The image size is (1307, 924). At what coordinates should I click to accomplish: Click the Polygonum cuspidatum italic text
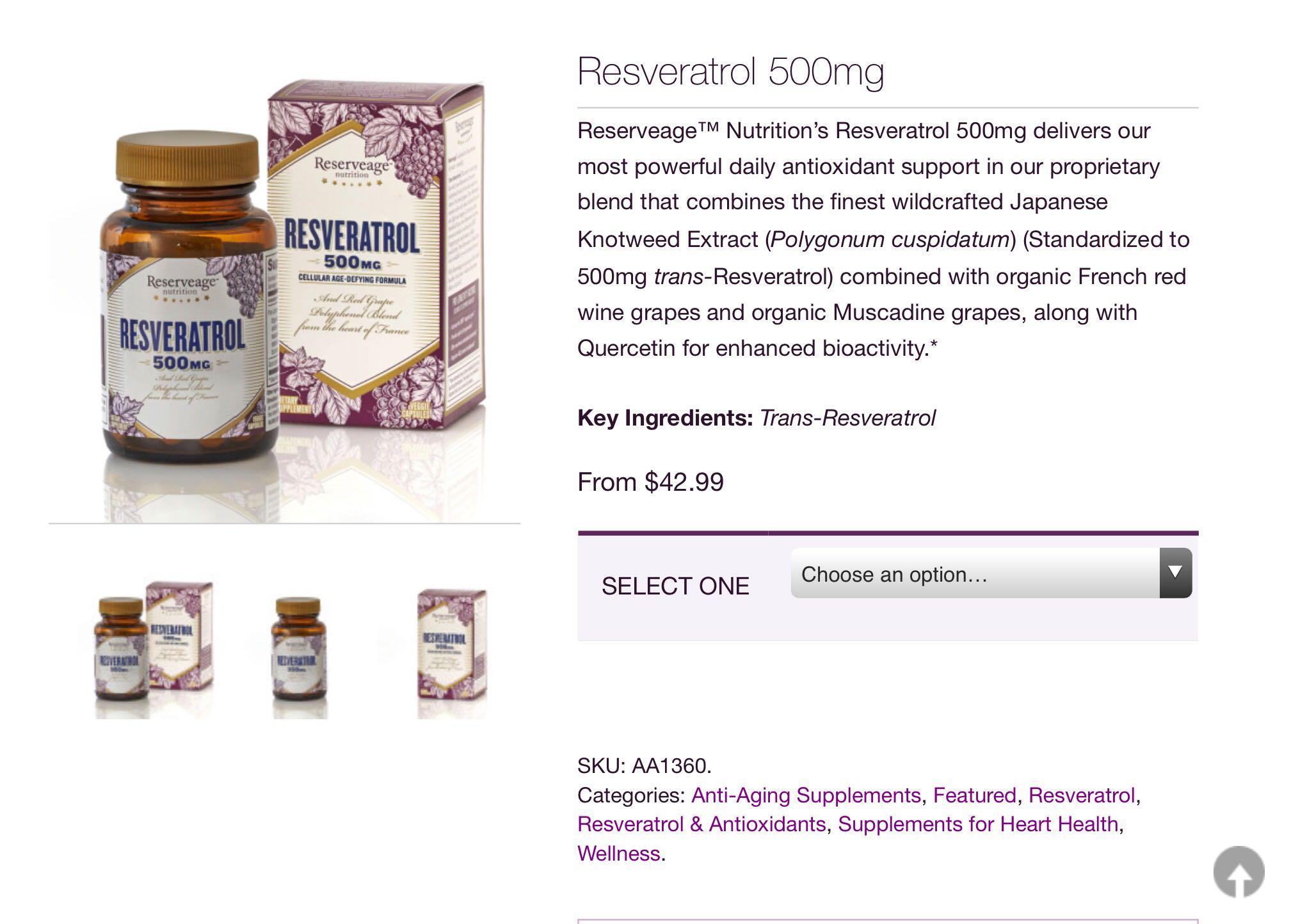pos(890,240)
